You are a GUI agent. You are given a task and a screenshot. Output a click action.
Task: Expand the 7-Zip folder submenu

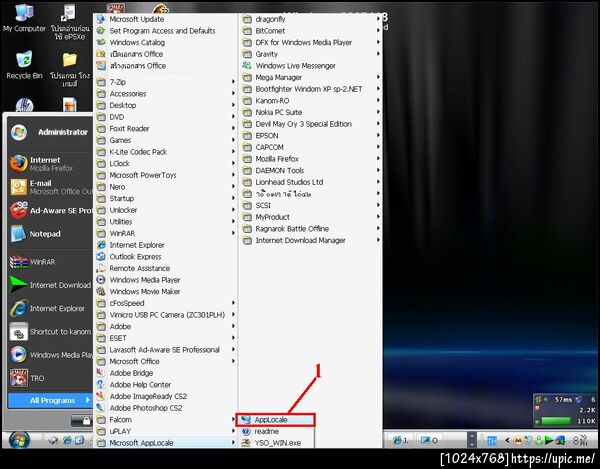pos(166,82)
